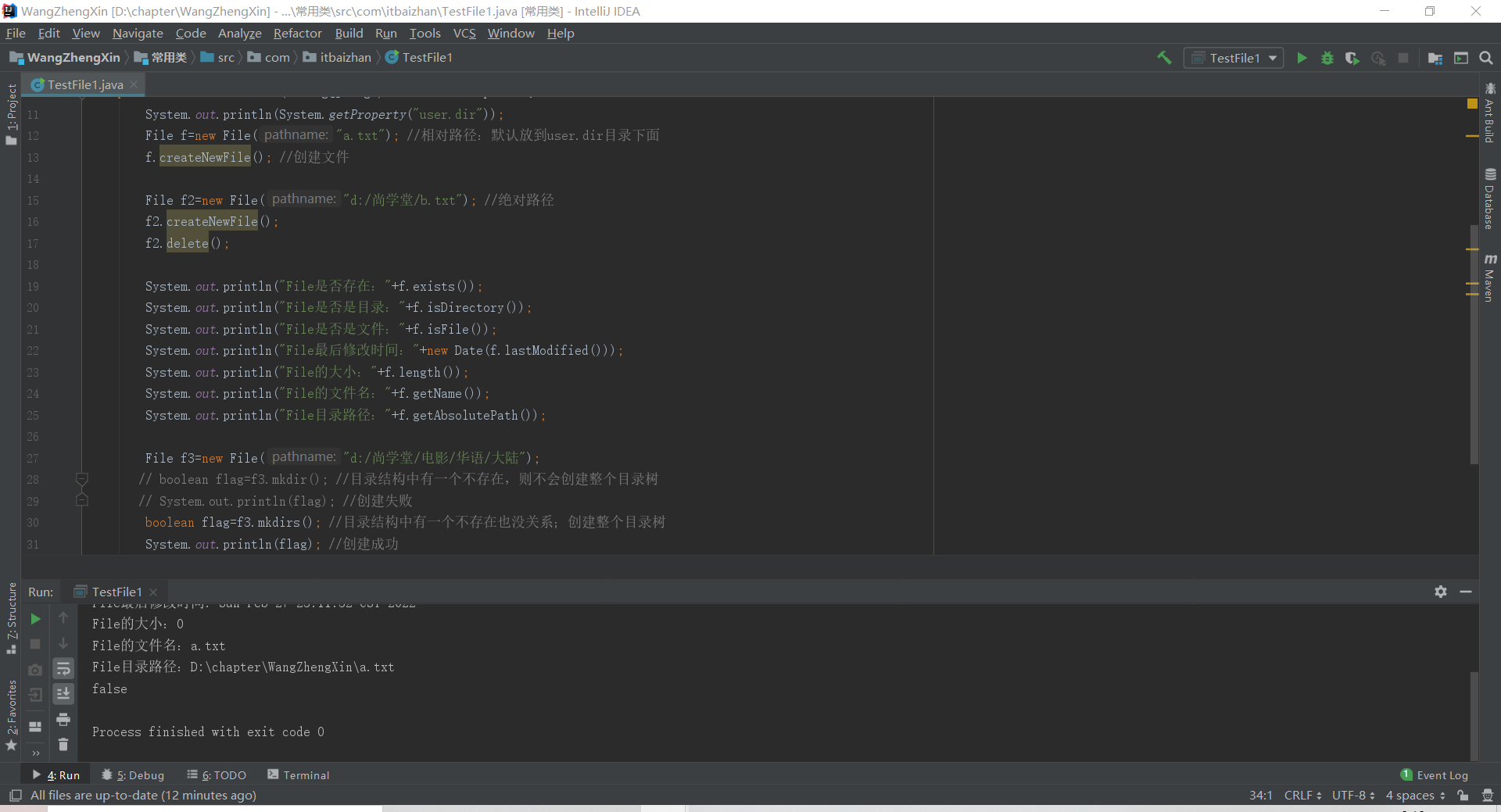Screen dimensions: 1501x812
Task: Click line number 19 in the gutter
Action: tap(33, 287)
